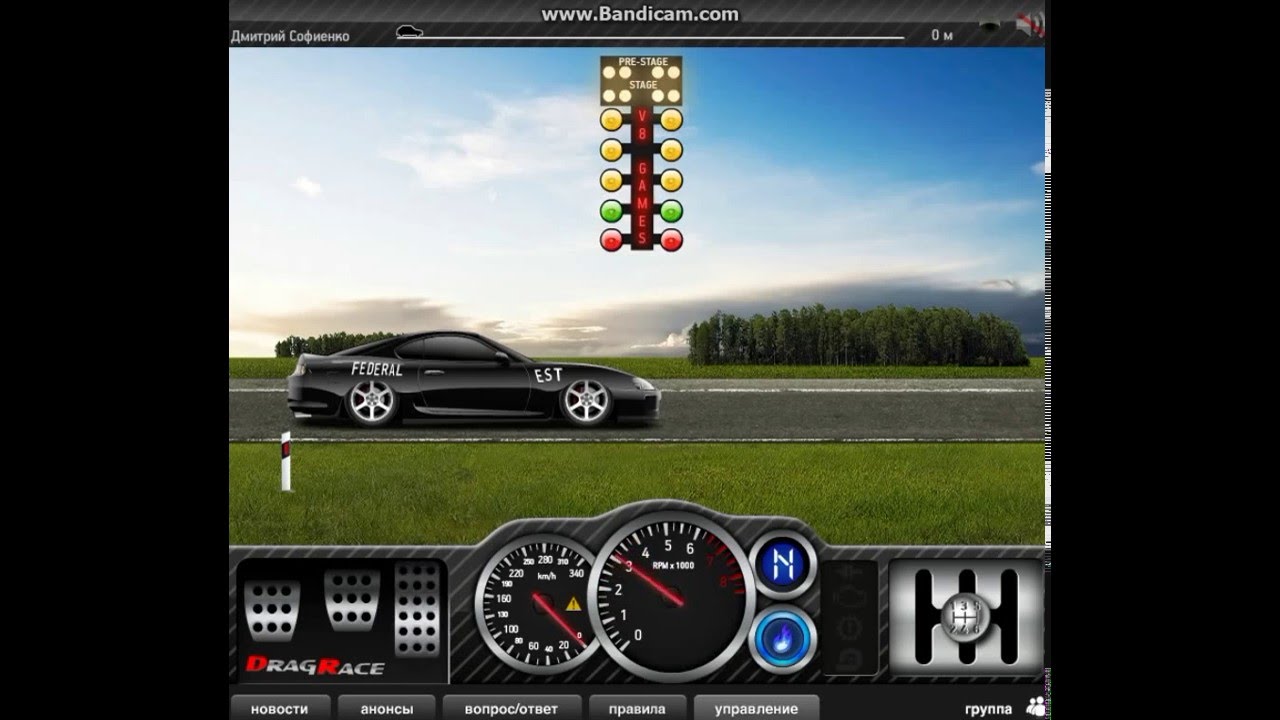Click the 0 м distance readout
This screenshot has height=720, width=1280.
[x=941, y=35]
